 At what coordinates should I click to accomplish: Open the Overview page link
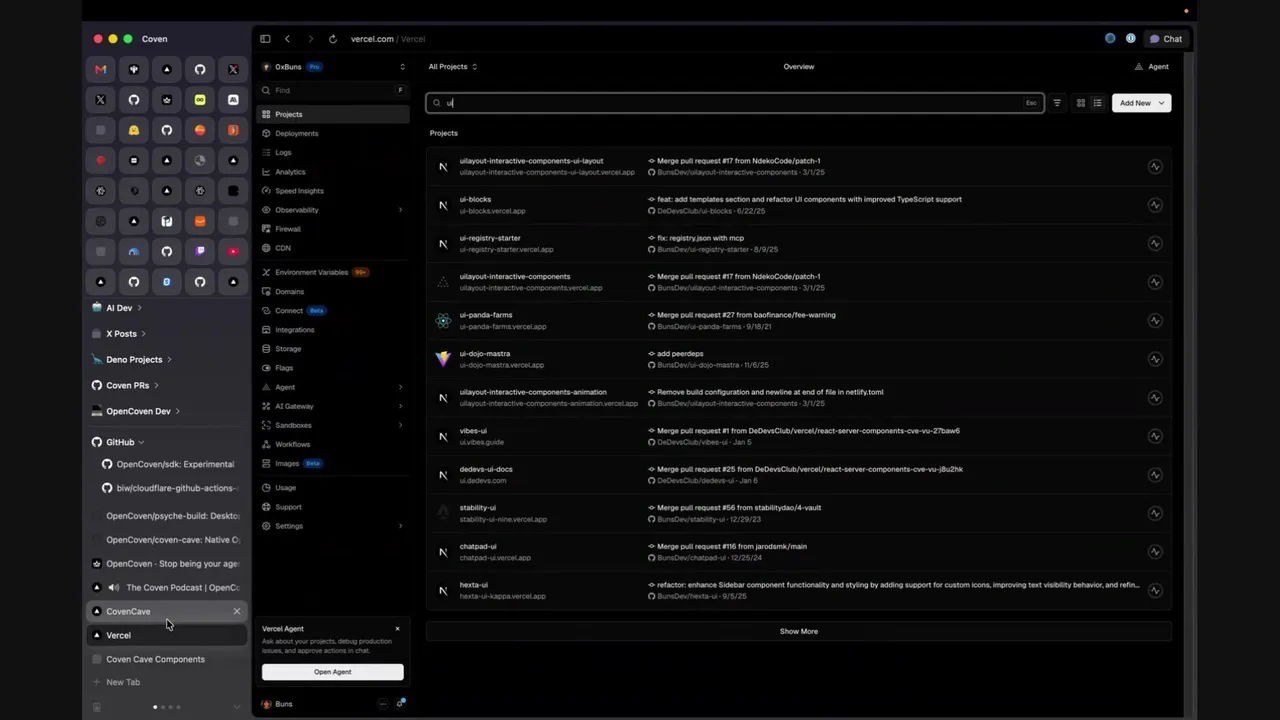coord(799,67)
